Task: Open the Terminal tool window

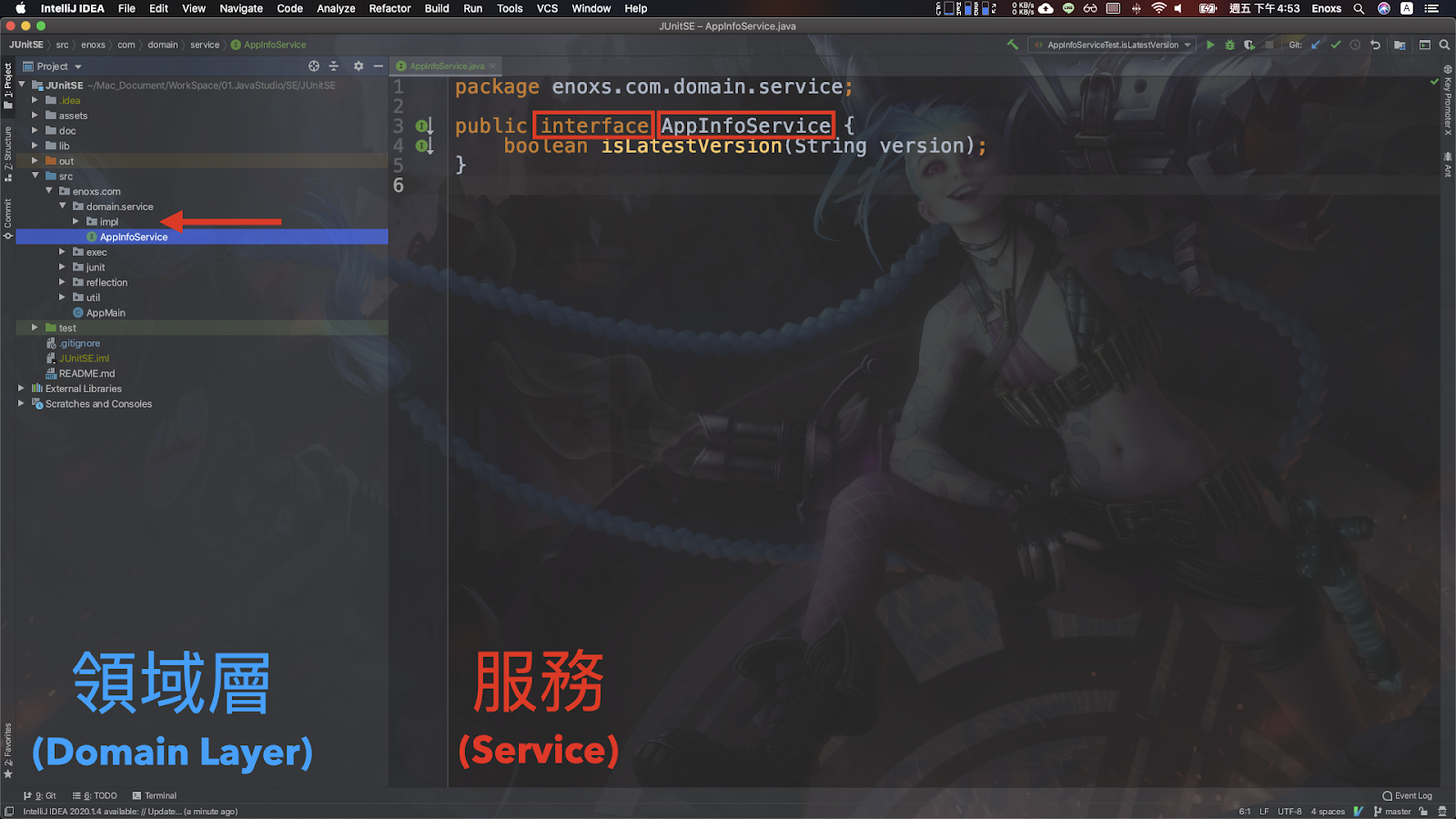Action: pos(155,795)
